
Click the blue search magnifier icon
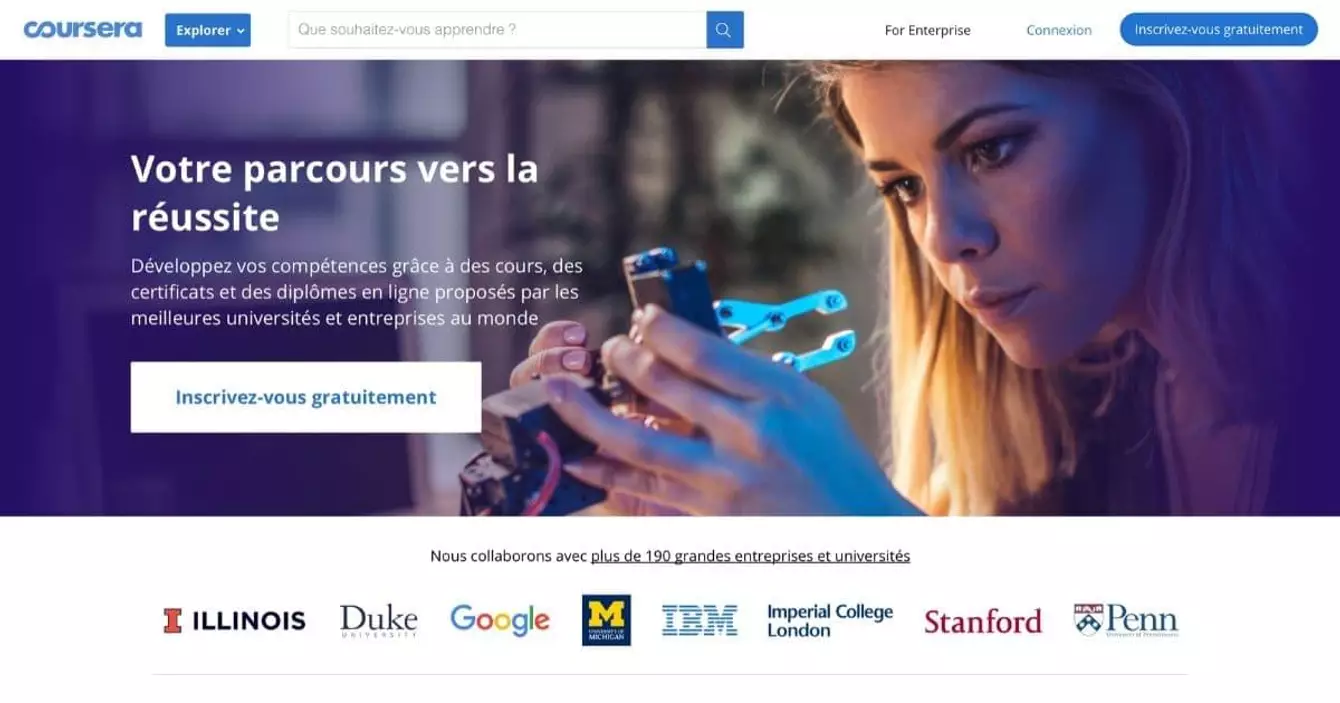(725, 30)
